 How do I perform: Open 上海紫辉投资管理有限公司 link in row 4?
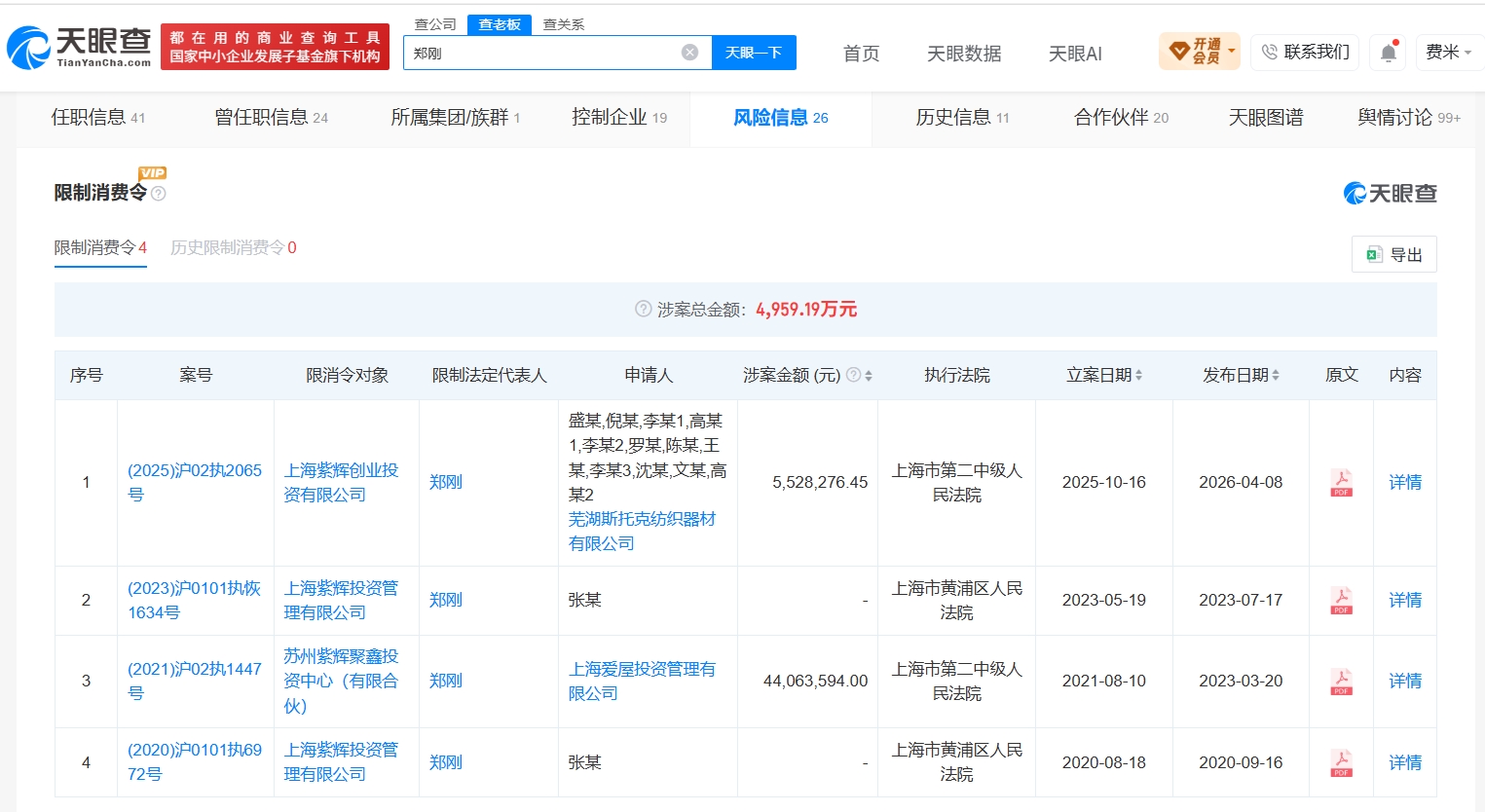[x=342, y=762]
